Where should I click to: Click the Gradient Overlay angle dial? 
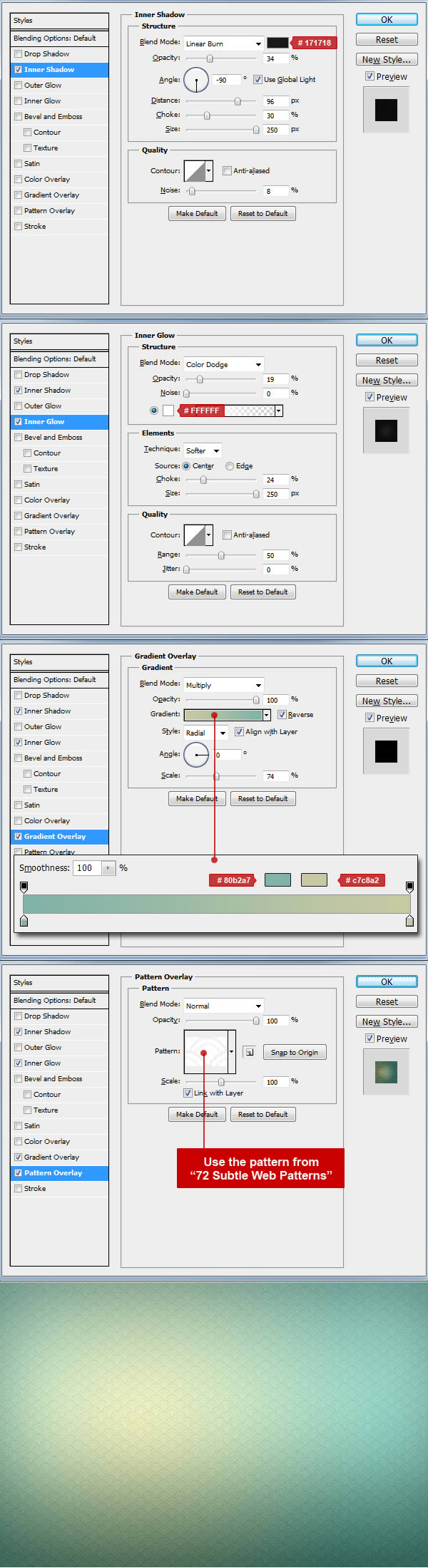click(196, 754)
